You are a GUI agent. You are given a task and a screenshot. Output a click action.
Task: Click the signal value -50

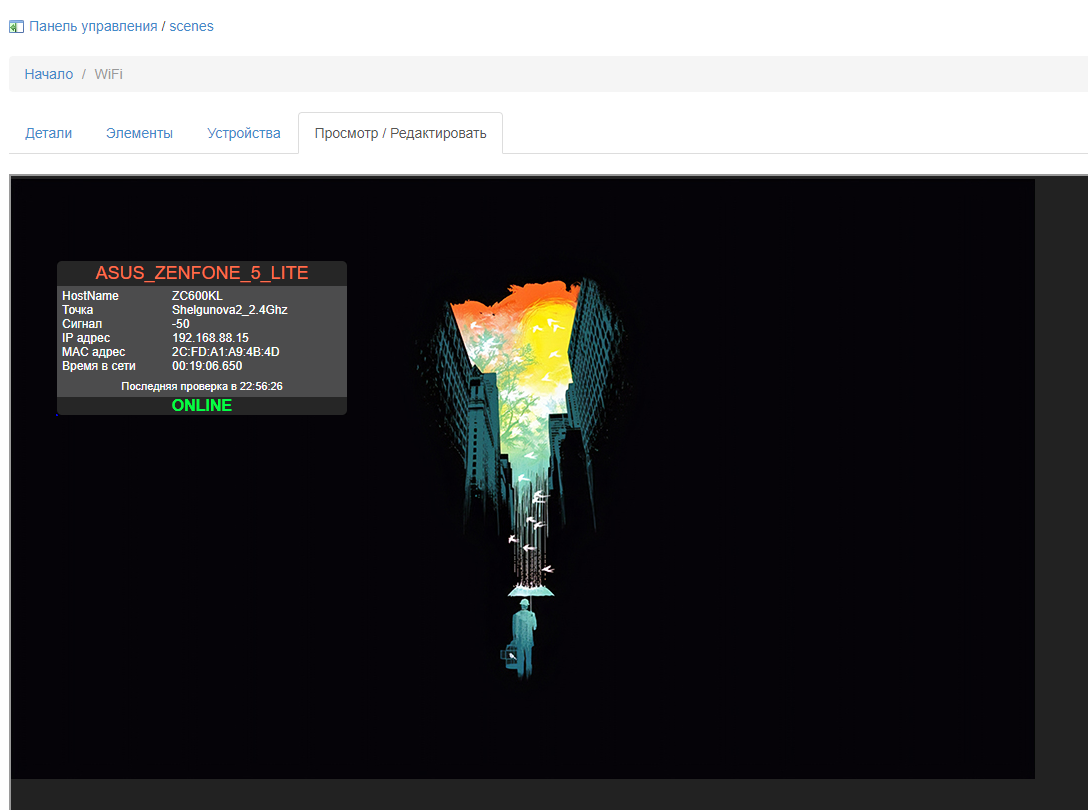coord(181,324)
